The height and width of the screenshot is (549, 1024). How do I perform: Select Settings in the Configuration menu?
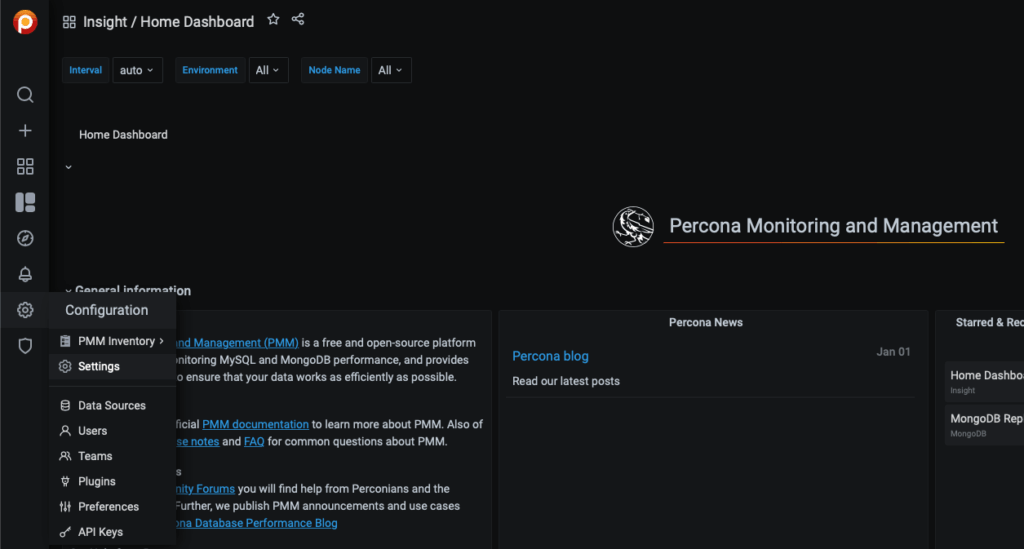point(98,367)
